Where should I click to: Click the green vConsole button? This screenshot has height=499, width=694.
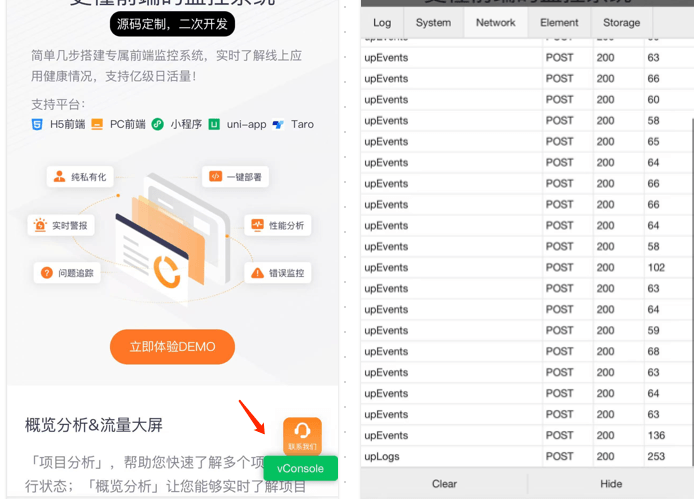pyautogui.click(x=301, y=468)
